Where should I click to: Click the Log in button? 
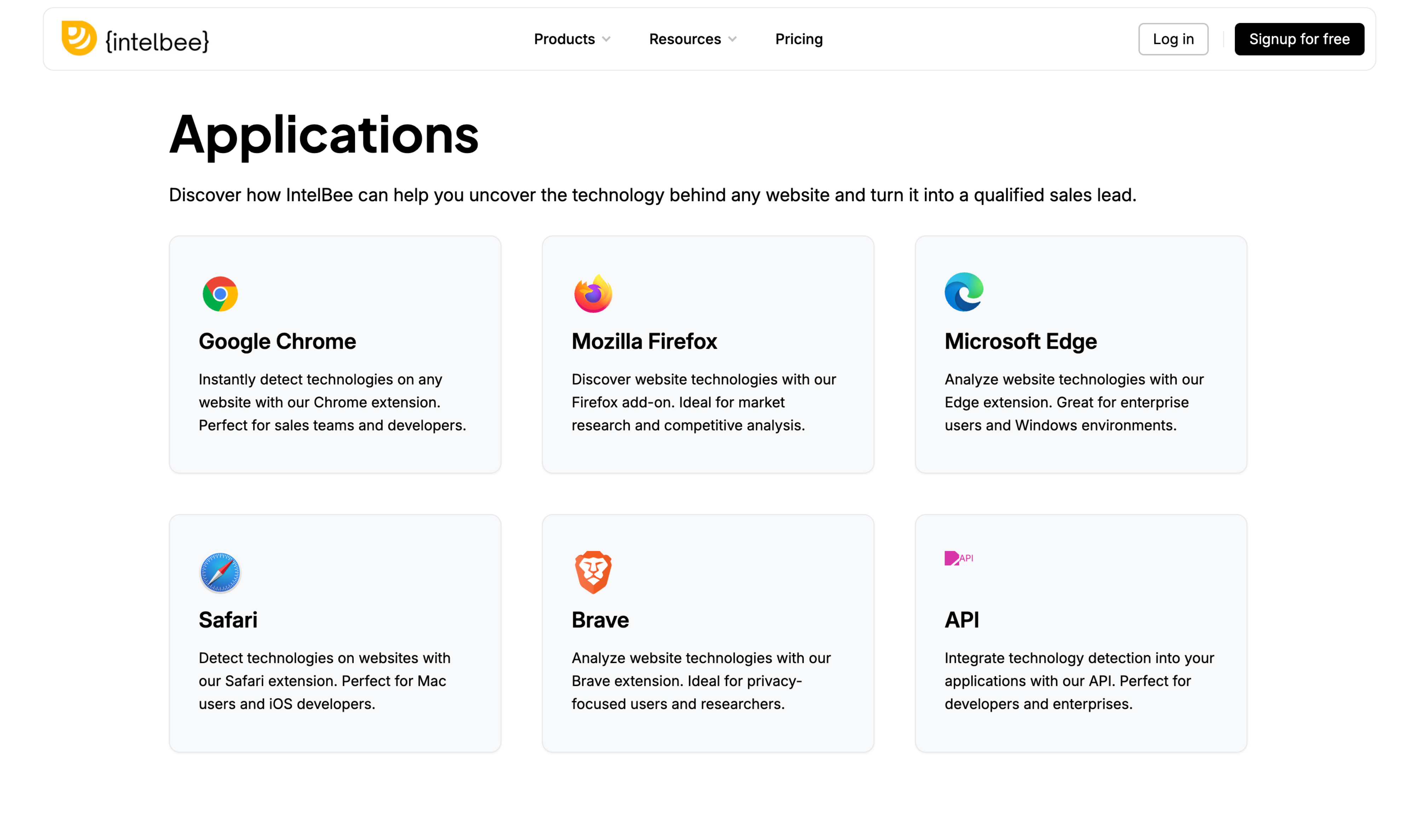click(x=1173, y=39)
